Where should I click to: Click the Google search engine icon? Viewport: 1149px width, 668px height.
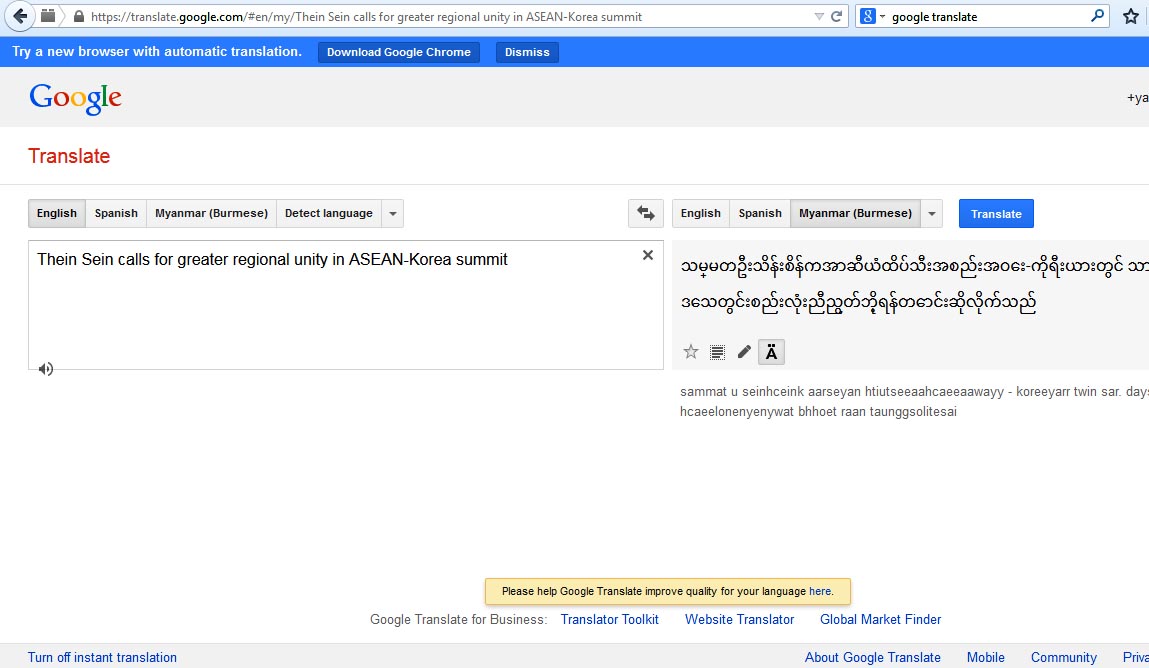[x=868, y=16]
